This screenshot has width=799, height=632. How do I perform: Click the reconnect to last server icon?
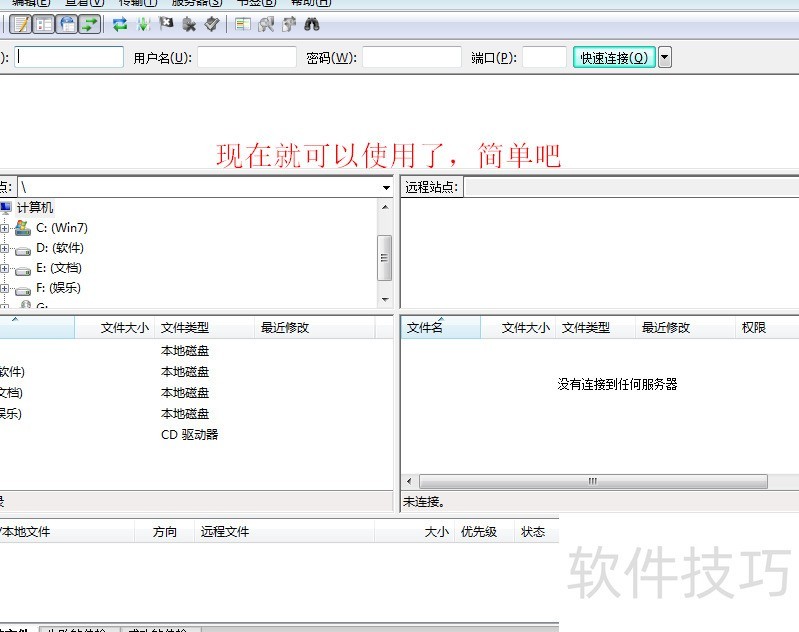212,25
